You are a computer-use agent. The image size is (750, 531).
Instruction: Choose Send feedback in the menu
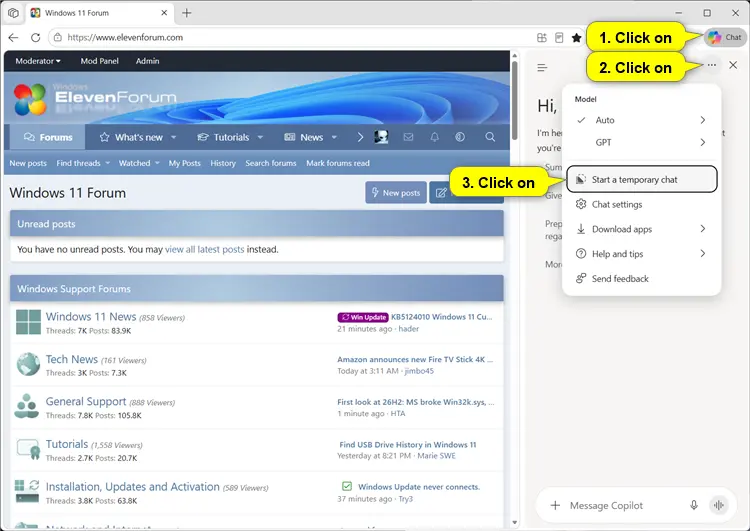coord(641,278)
